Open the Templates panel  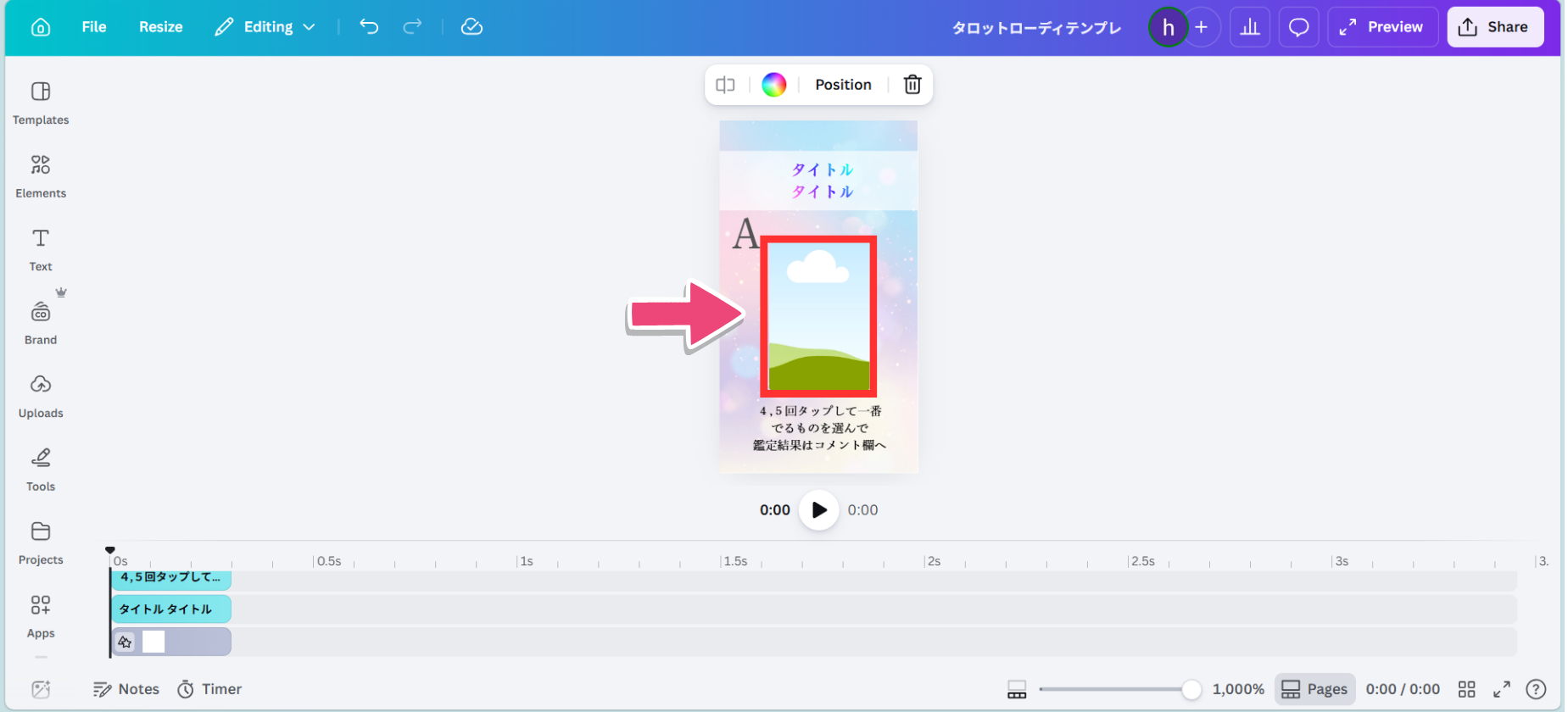pos(41,103)
